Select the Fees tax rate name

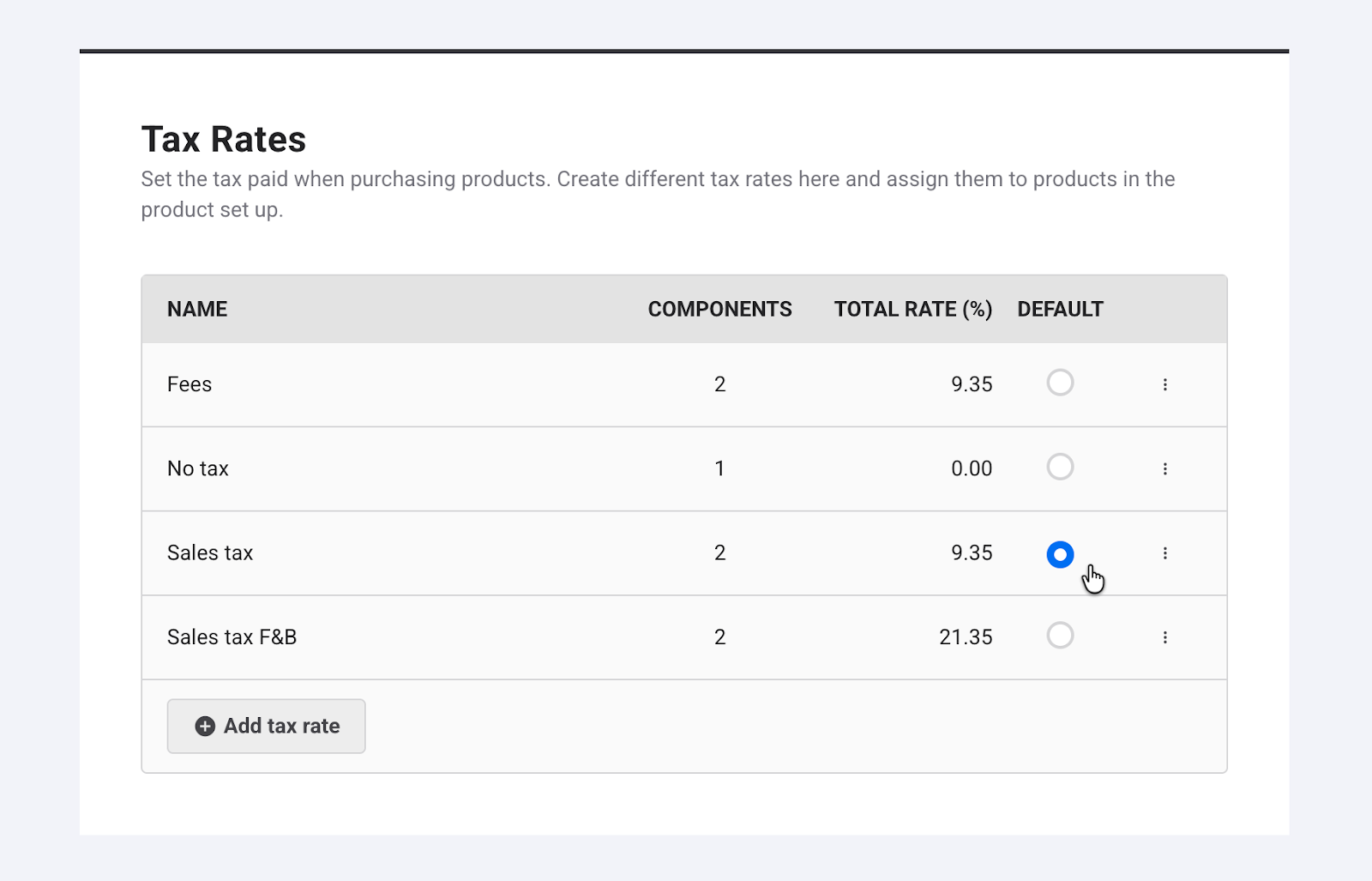coord(190,384)
